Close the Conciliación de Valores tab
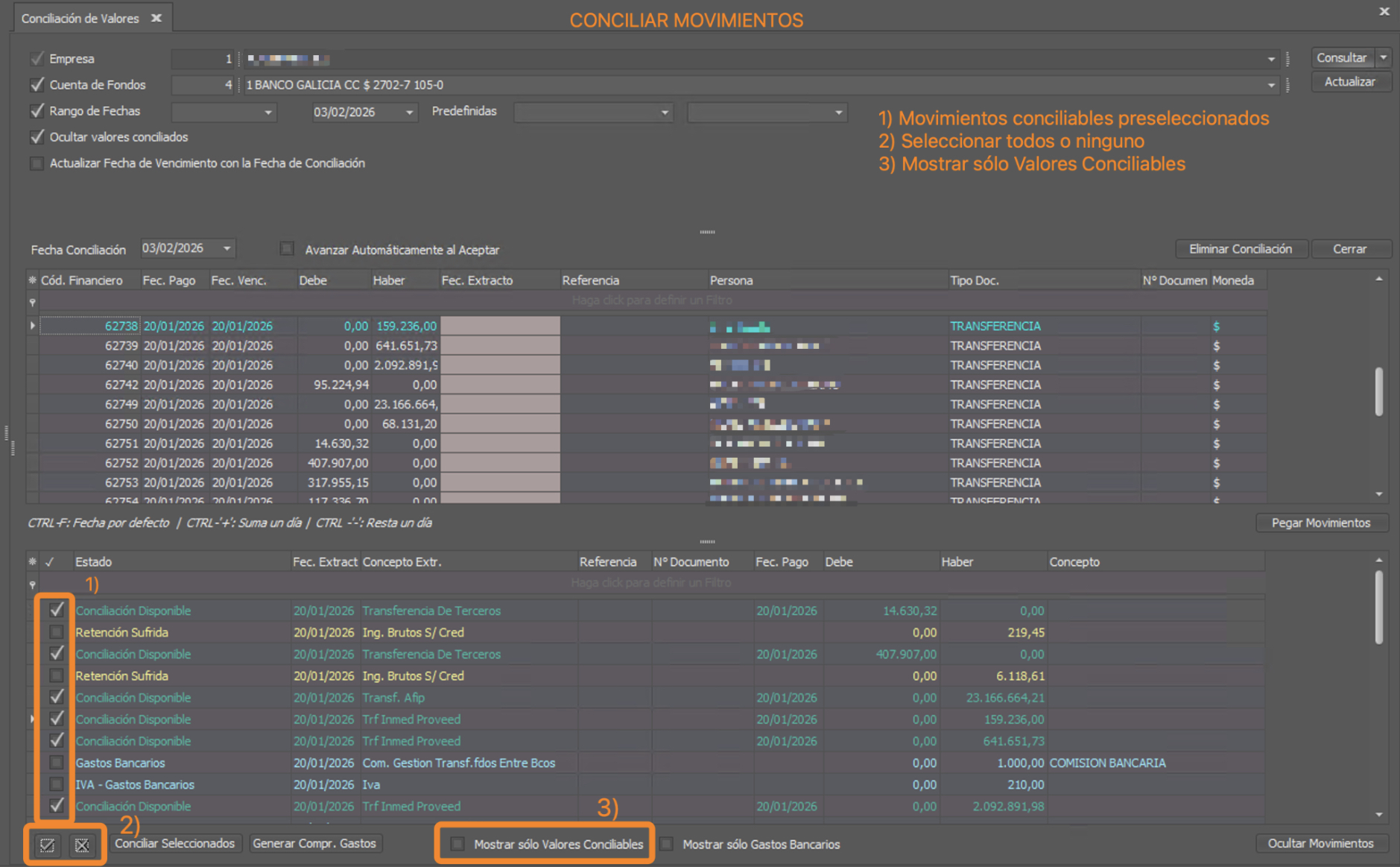The height and width of the screenshot is (867, 1400). 156,18
